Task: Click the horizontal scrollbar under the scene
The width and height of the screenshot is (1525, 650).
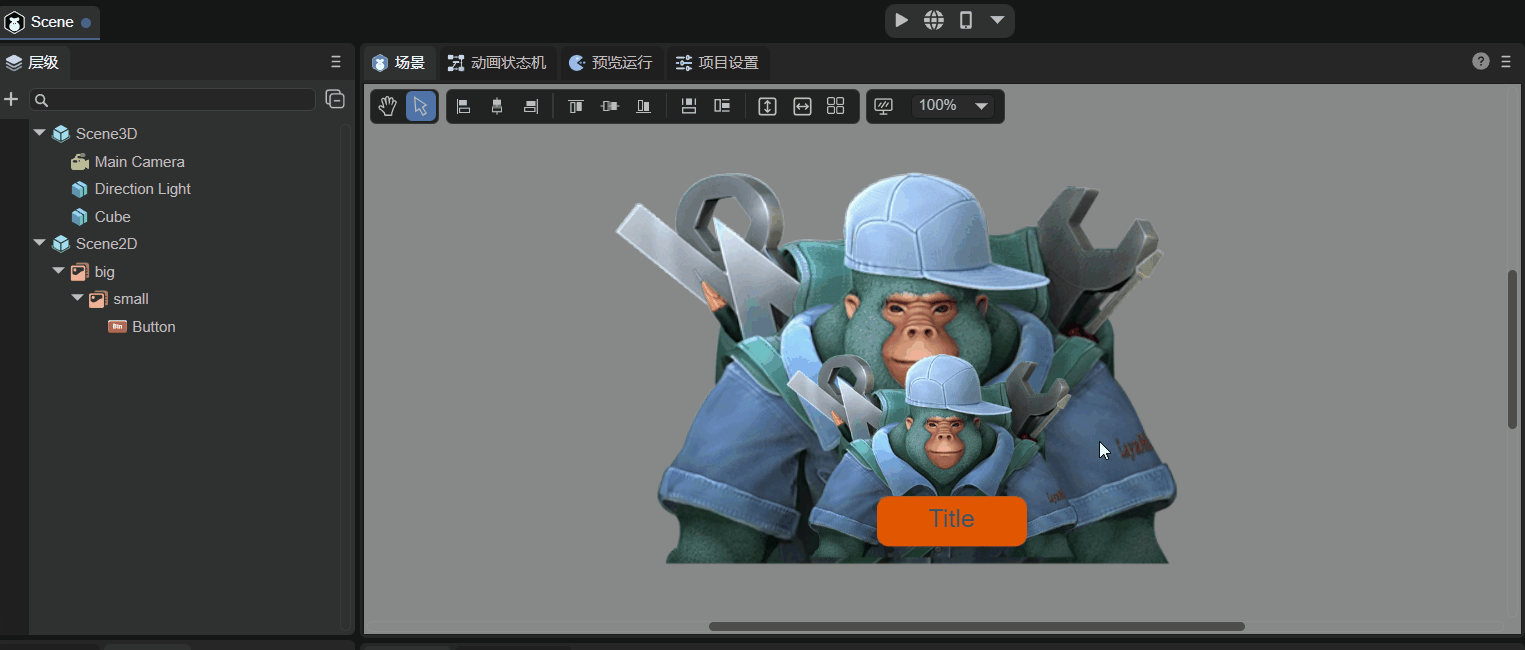Action: [976, 626]
